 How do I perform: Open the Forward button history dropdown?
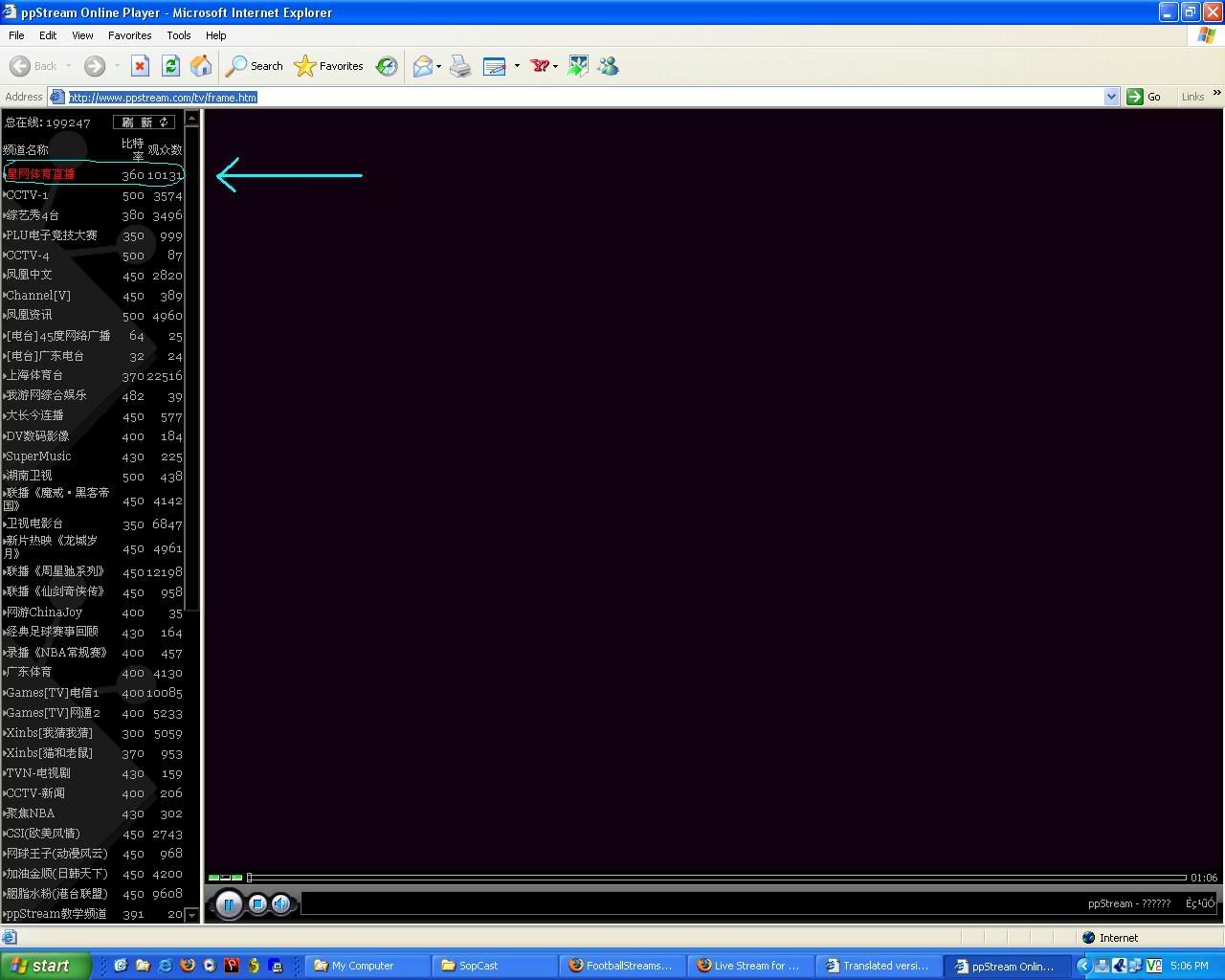tap(117, 66)
